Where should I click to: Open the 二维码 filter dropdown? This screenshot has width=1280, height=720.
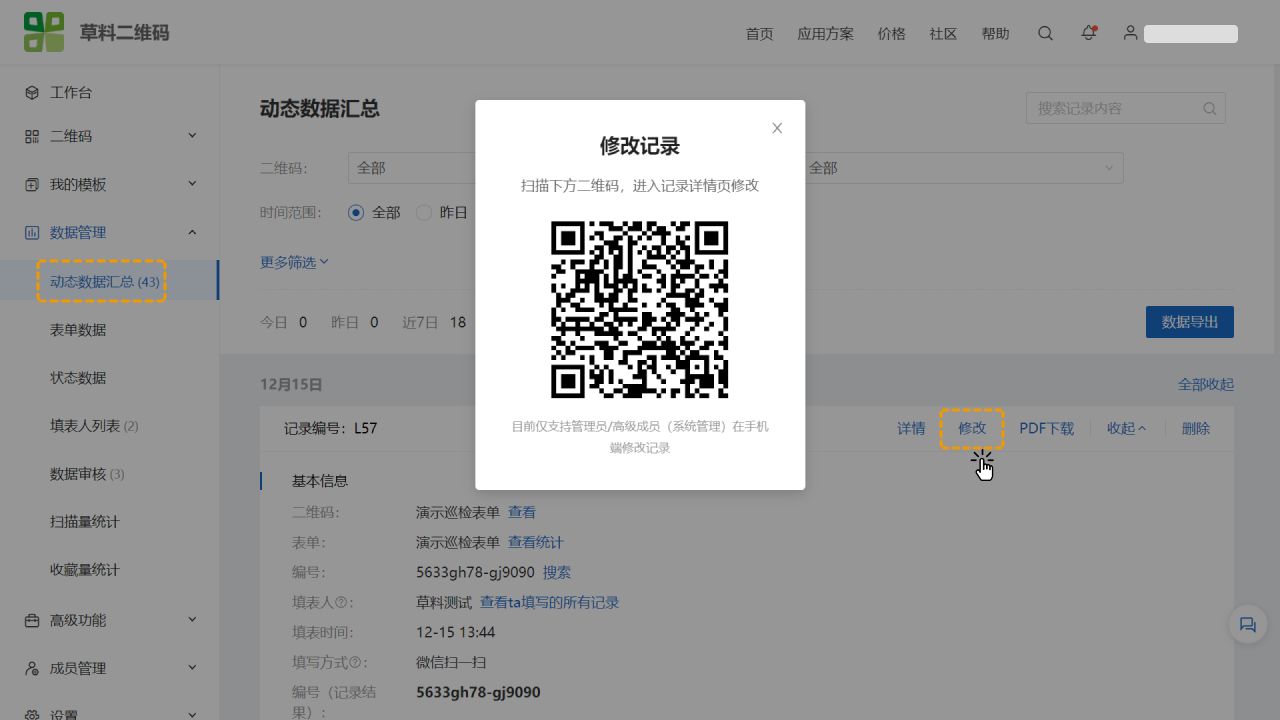click(412, 168)
